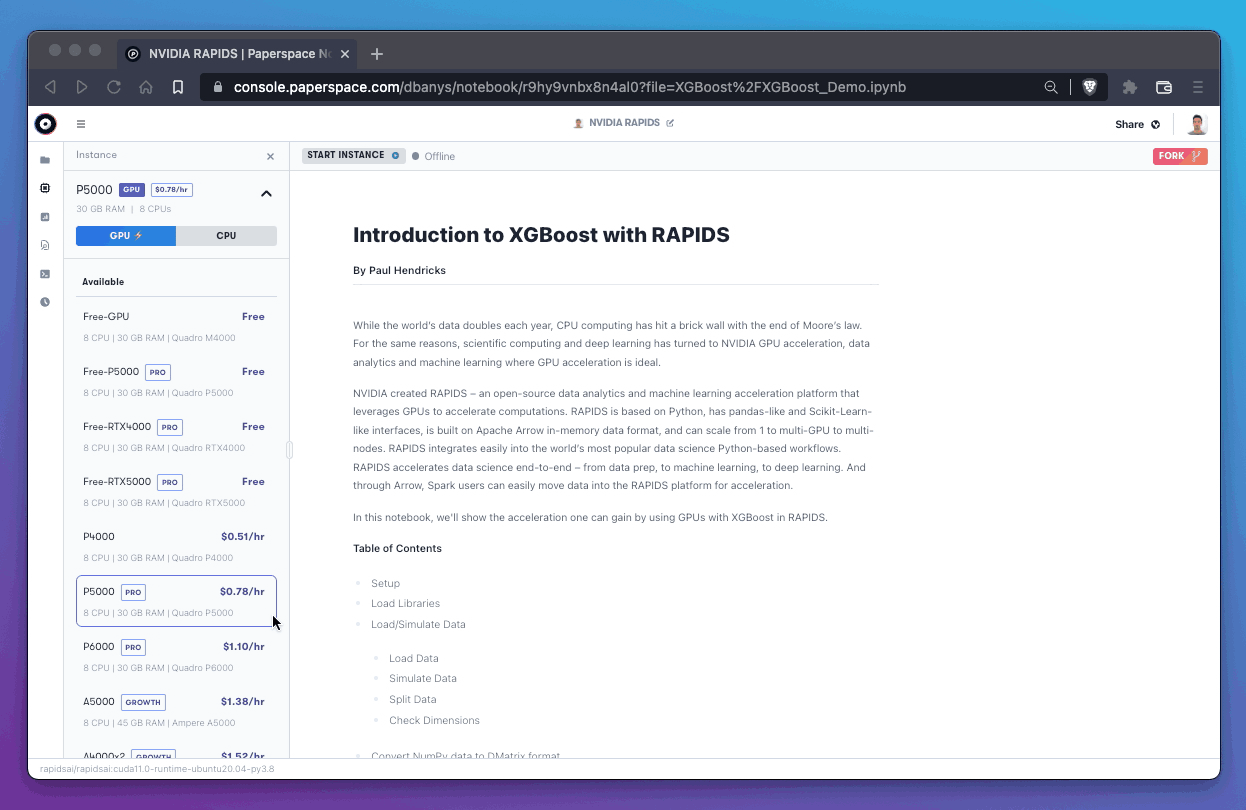Image resolution: width=1246 pixels, height=810 pixels.
Task: Click the browser address bar URL
Action: (x=570, y=87)
